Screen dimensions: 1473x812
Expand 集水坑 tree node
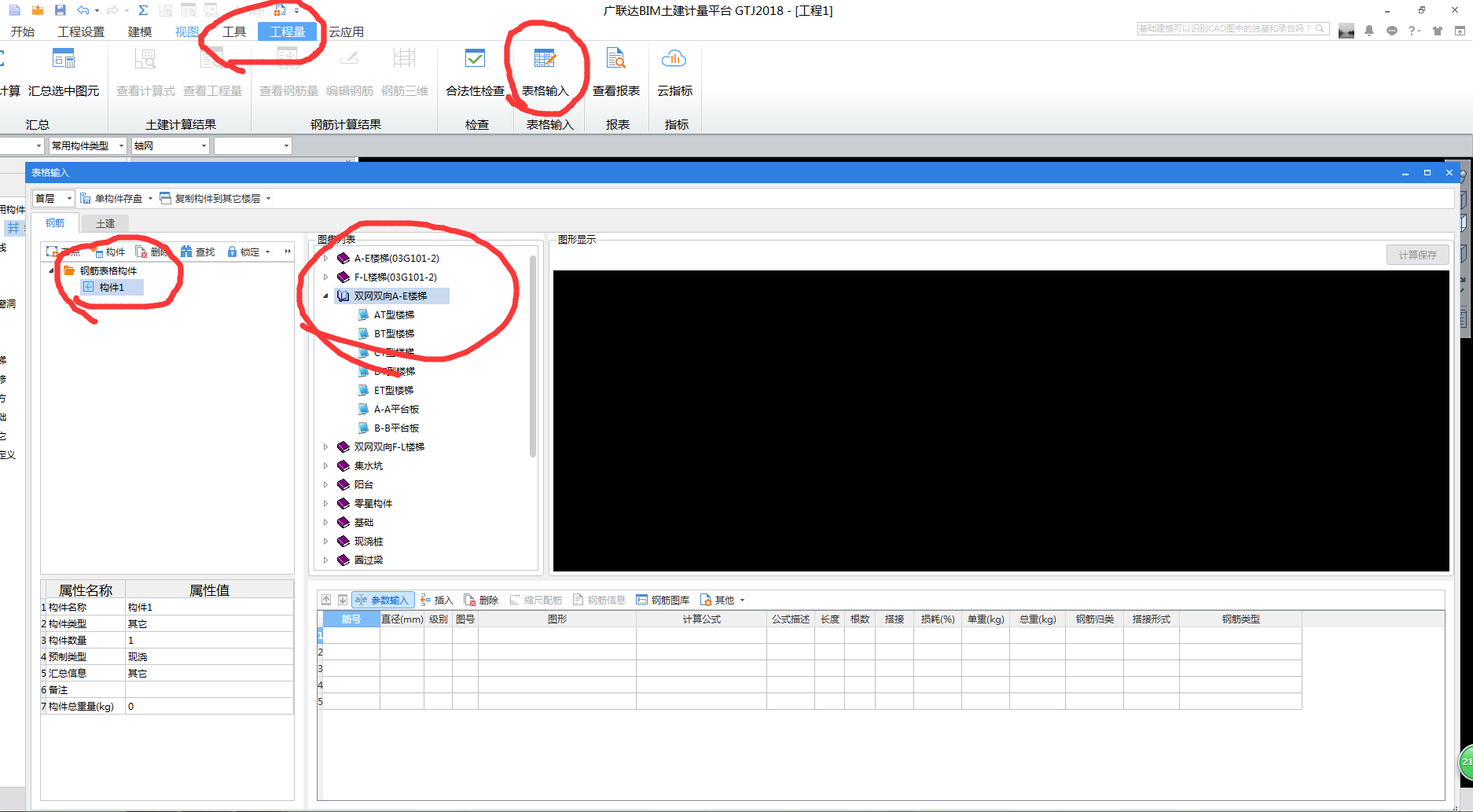click(x=325, y=465)
